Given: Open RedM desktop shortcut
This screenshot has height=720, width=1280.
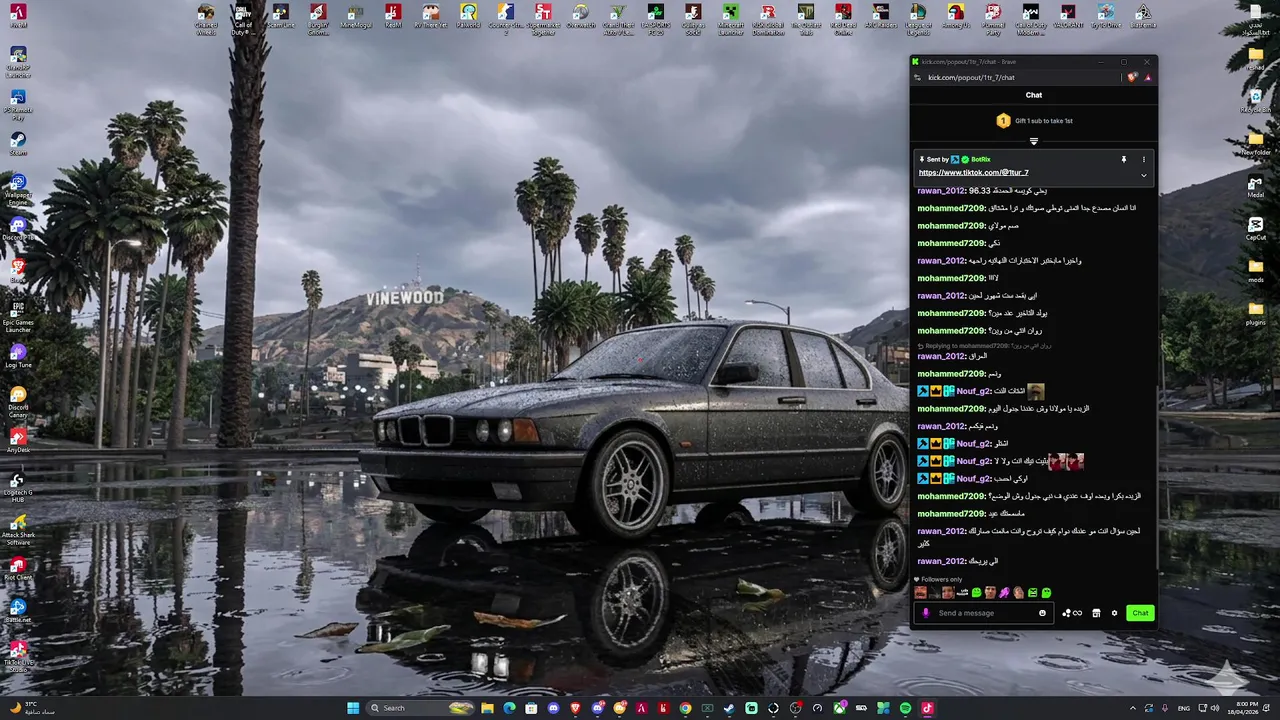Looking at the screenshot, I should (393, 16).
